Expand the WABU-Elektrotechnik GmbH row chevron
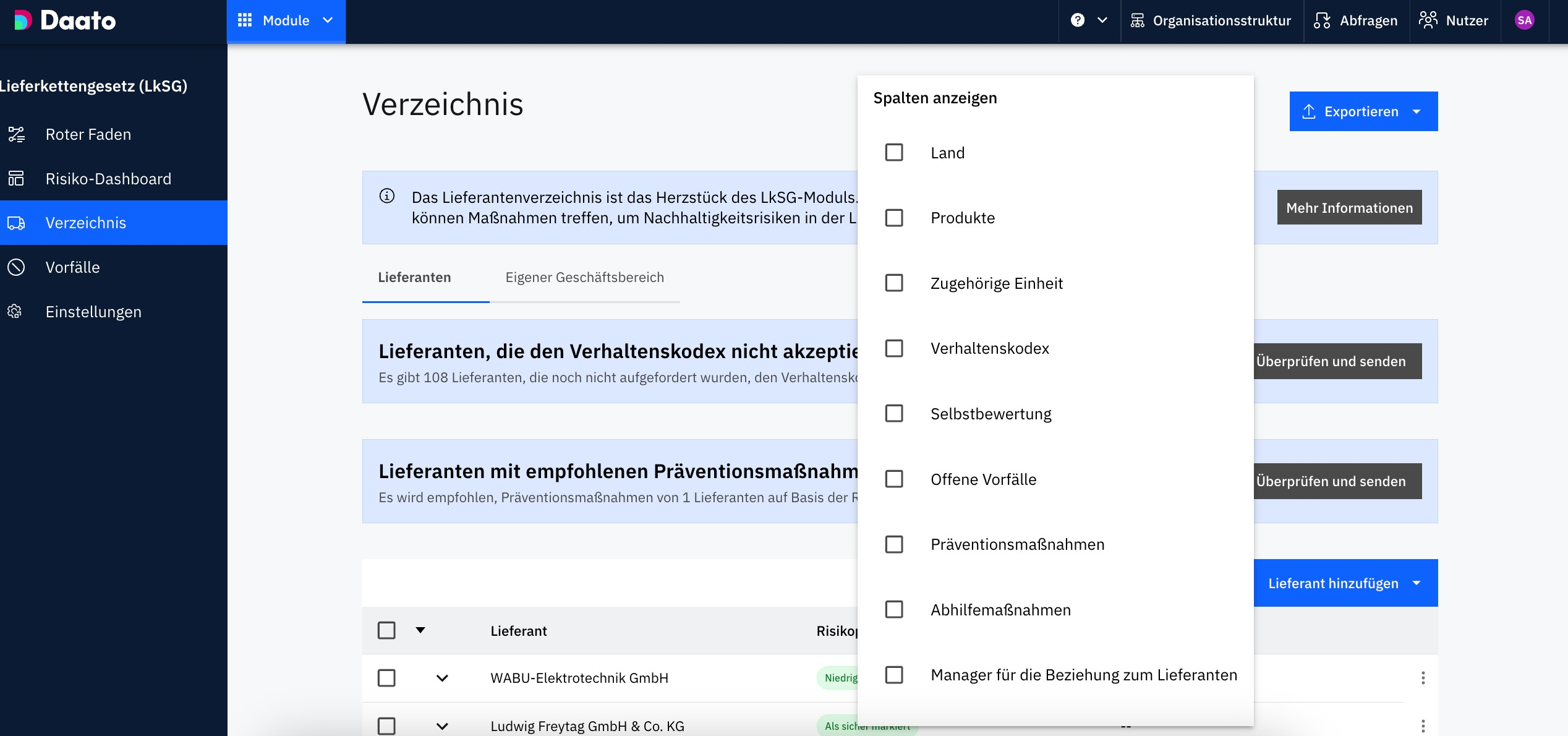Screen dimensions: 1568x736 pos(442,678)
